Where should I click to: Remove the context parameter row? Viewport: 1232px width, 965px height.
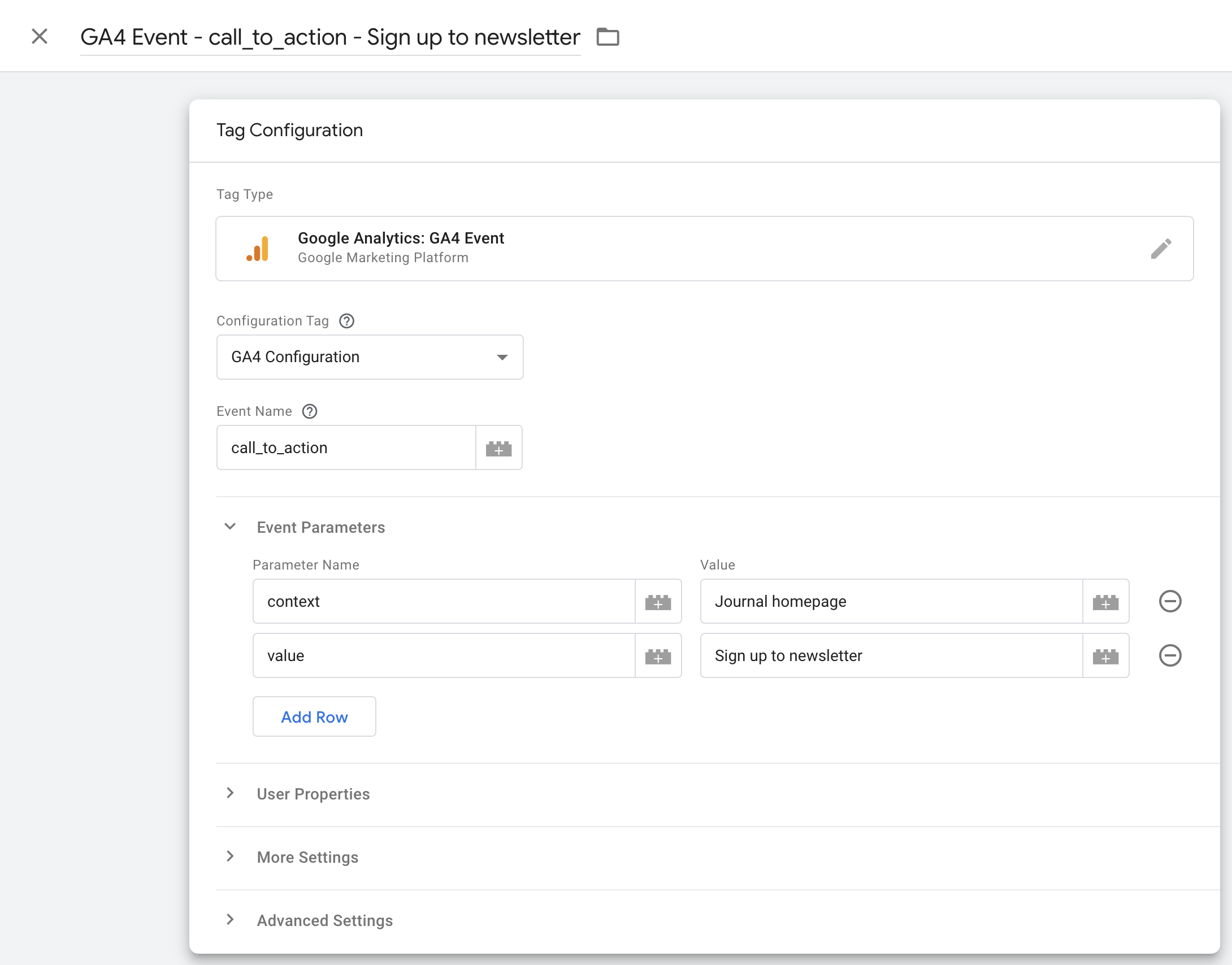[1170, 601]
